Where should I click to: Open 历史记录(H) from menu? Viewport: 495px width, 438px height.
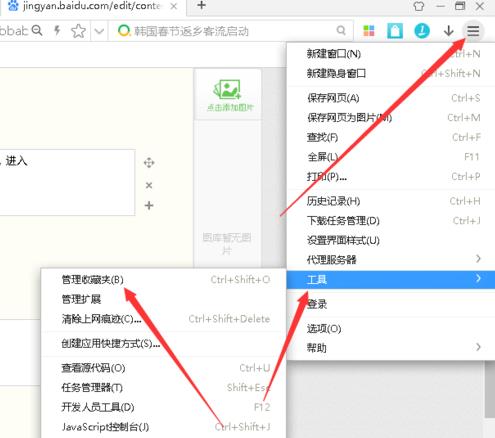pyautogui.click(x=391, y=201)
